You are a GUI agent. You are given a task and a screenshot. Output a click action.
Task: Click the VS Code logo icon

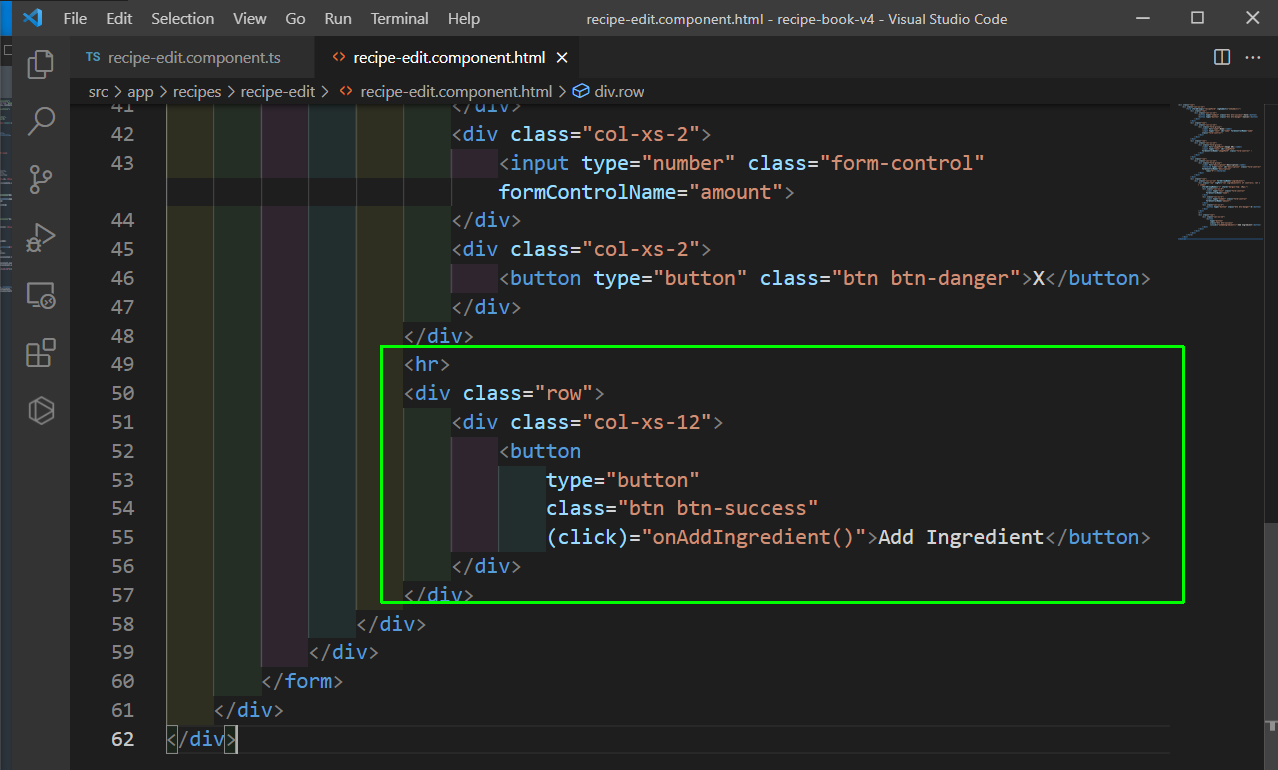coord(32,18)
